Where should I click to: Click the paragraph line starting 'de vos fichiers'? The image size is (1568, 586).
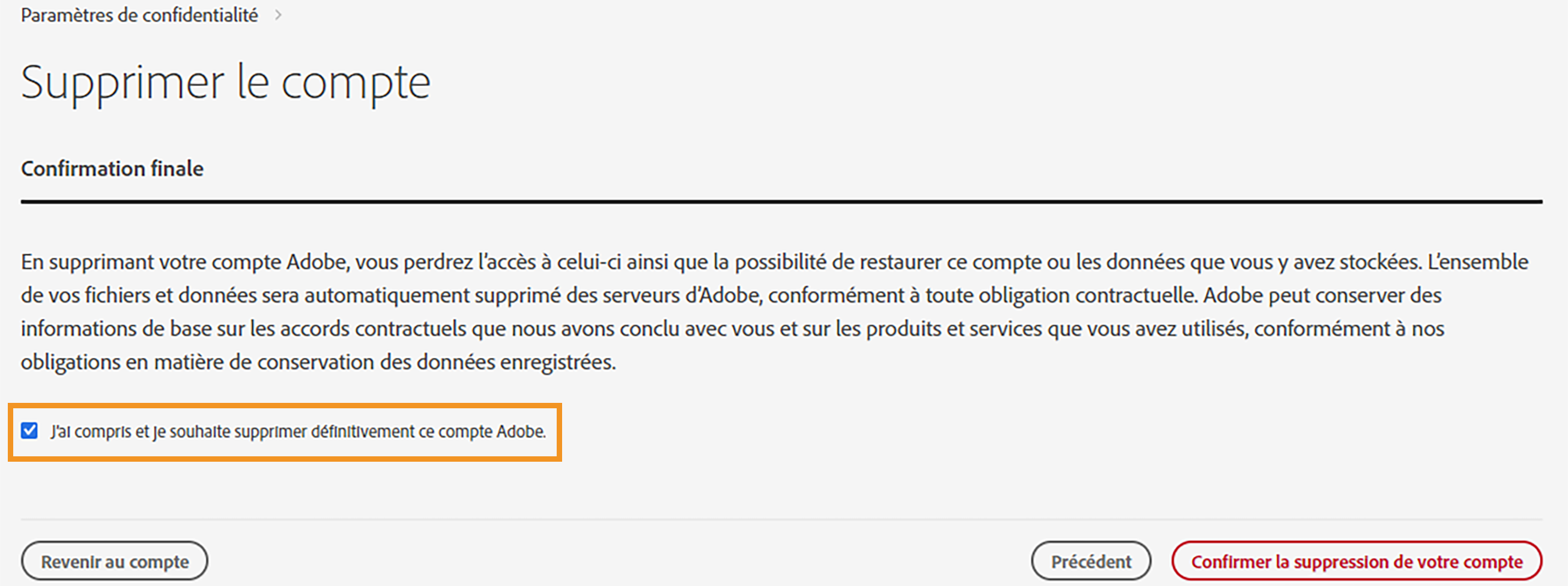tap(730, 295)
